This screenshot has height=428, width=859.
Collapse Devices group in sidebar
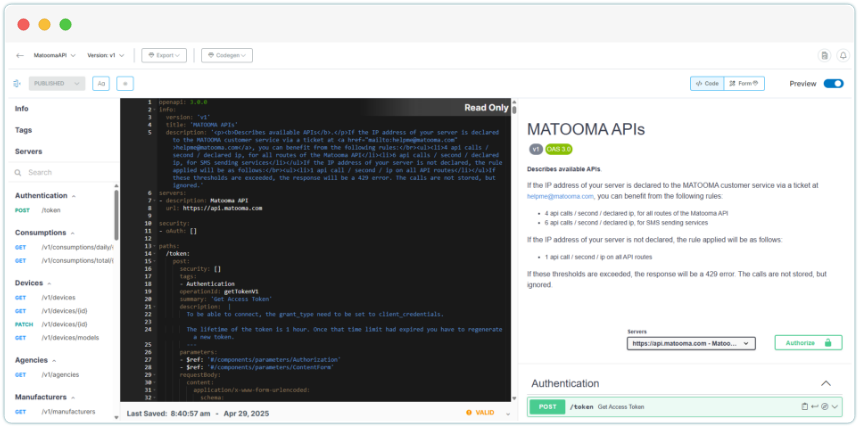pos(49,284)
